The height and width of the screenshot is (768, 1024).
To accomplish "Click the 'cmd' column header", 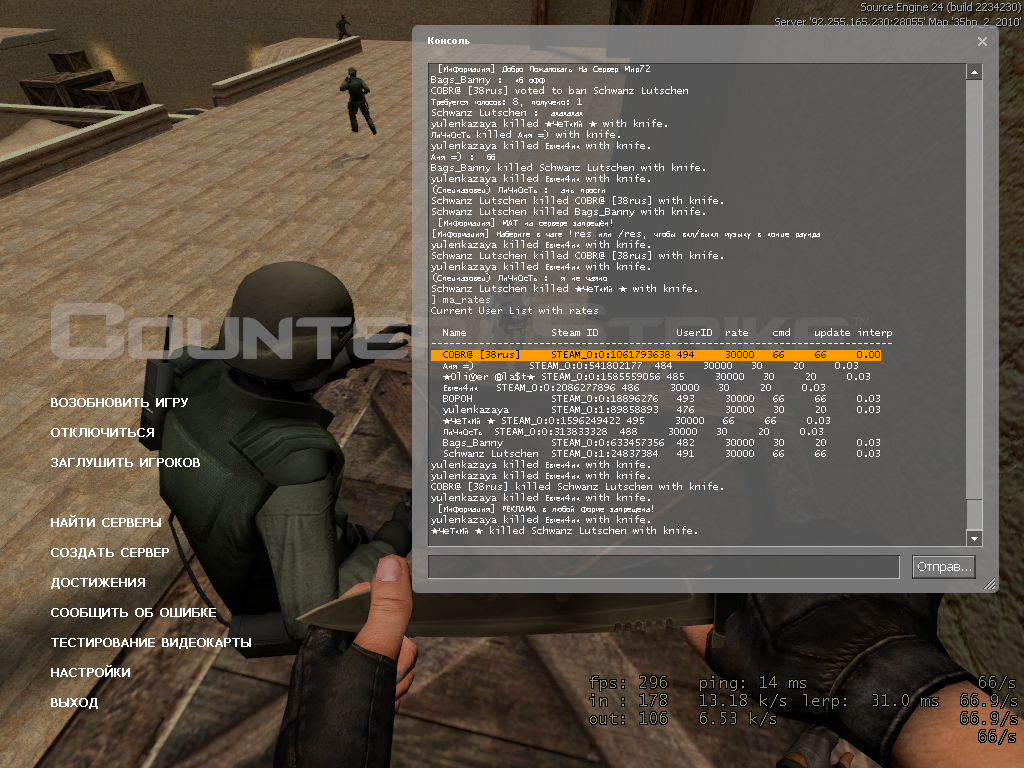I will pos(781,332).
